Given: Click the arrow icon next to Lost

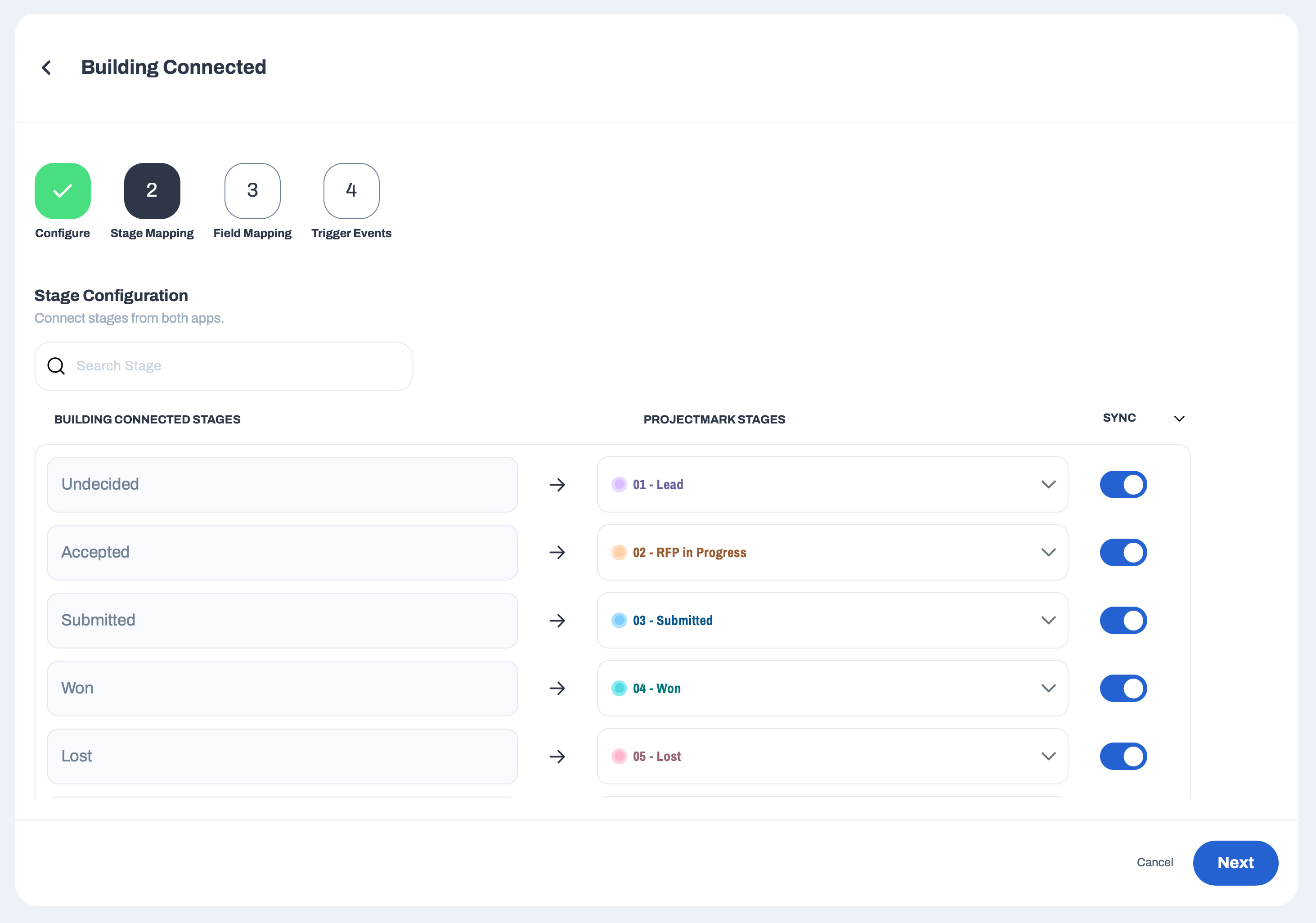Looking at the screenshot, I should 557,757.
